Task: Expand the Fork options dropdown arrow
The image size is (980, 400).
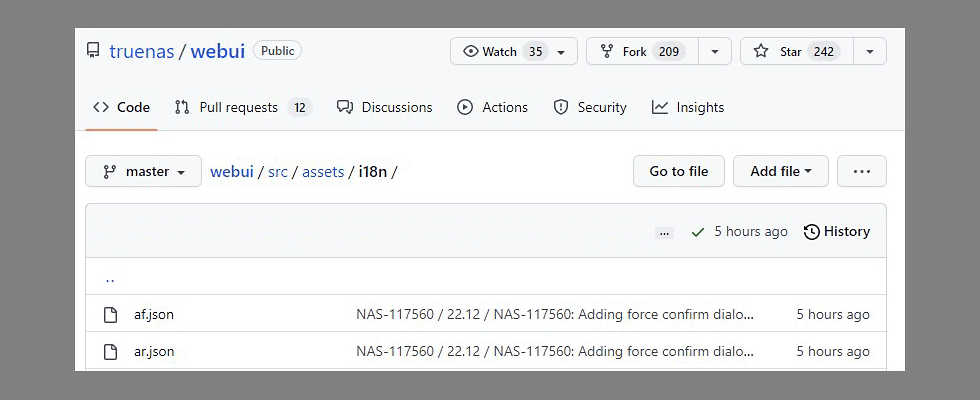Action: pos(715,52)
